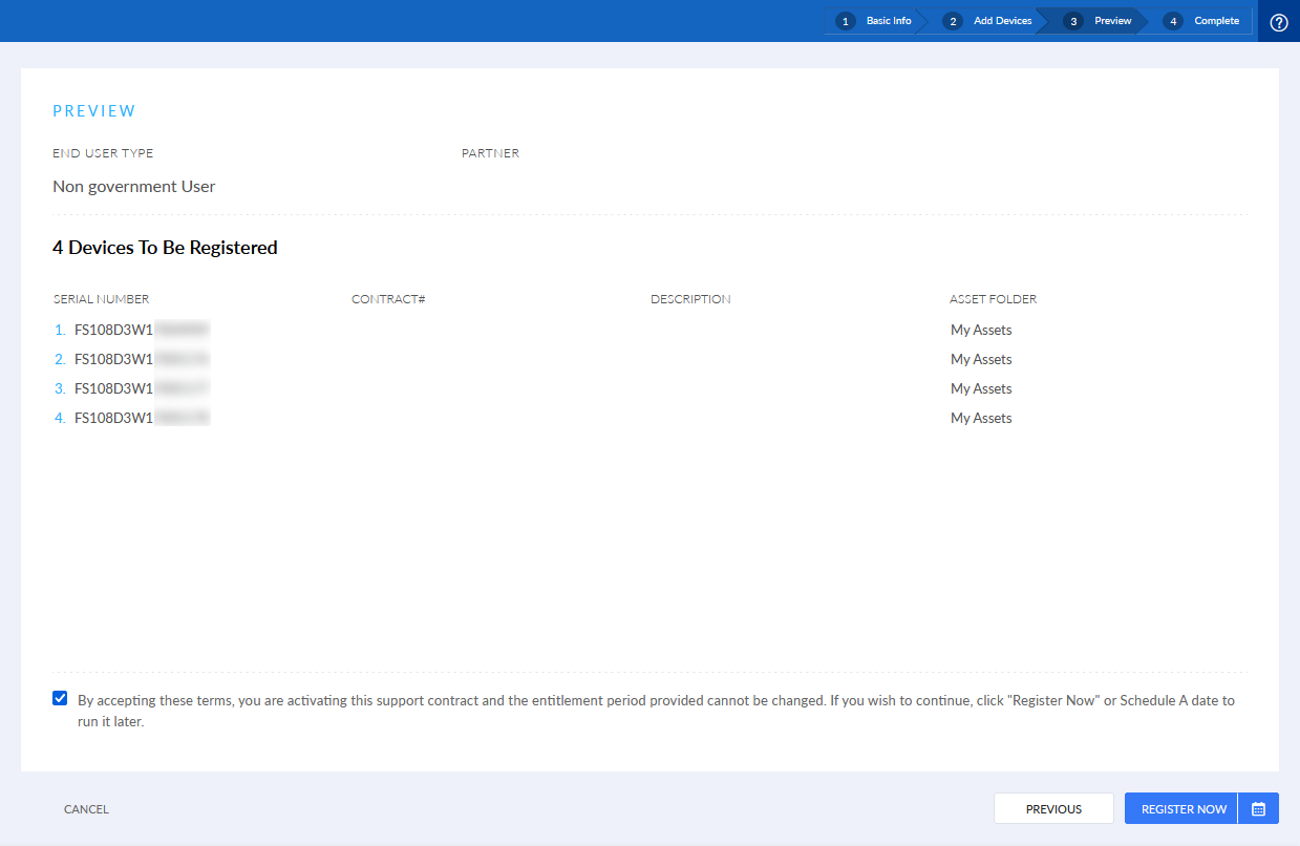Select the step 1 circle in the wizard stepper

845,20
